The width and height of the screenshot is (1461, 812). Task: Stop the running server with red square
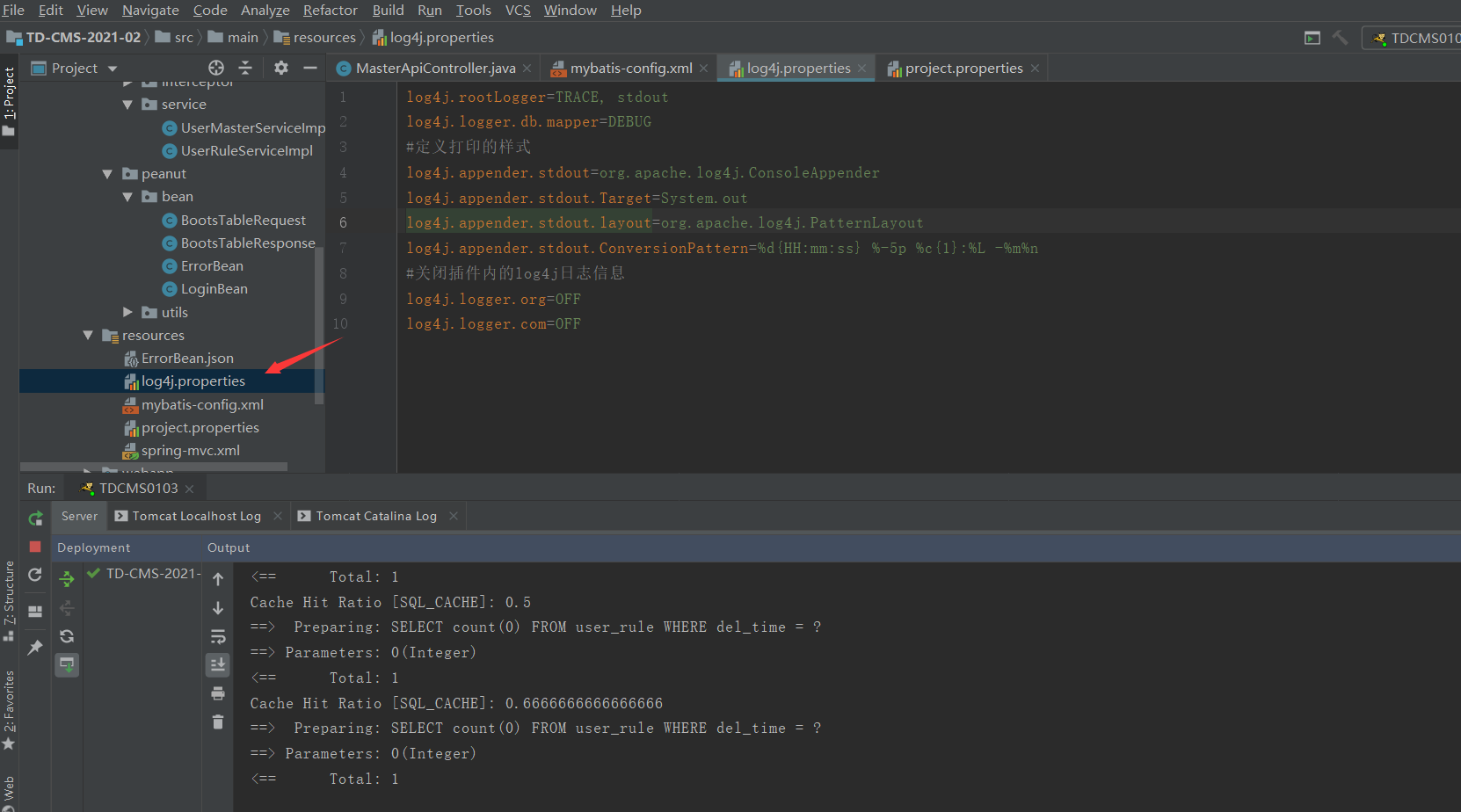(35, 547)
